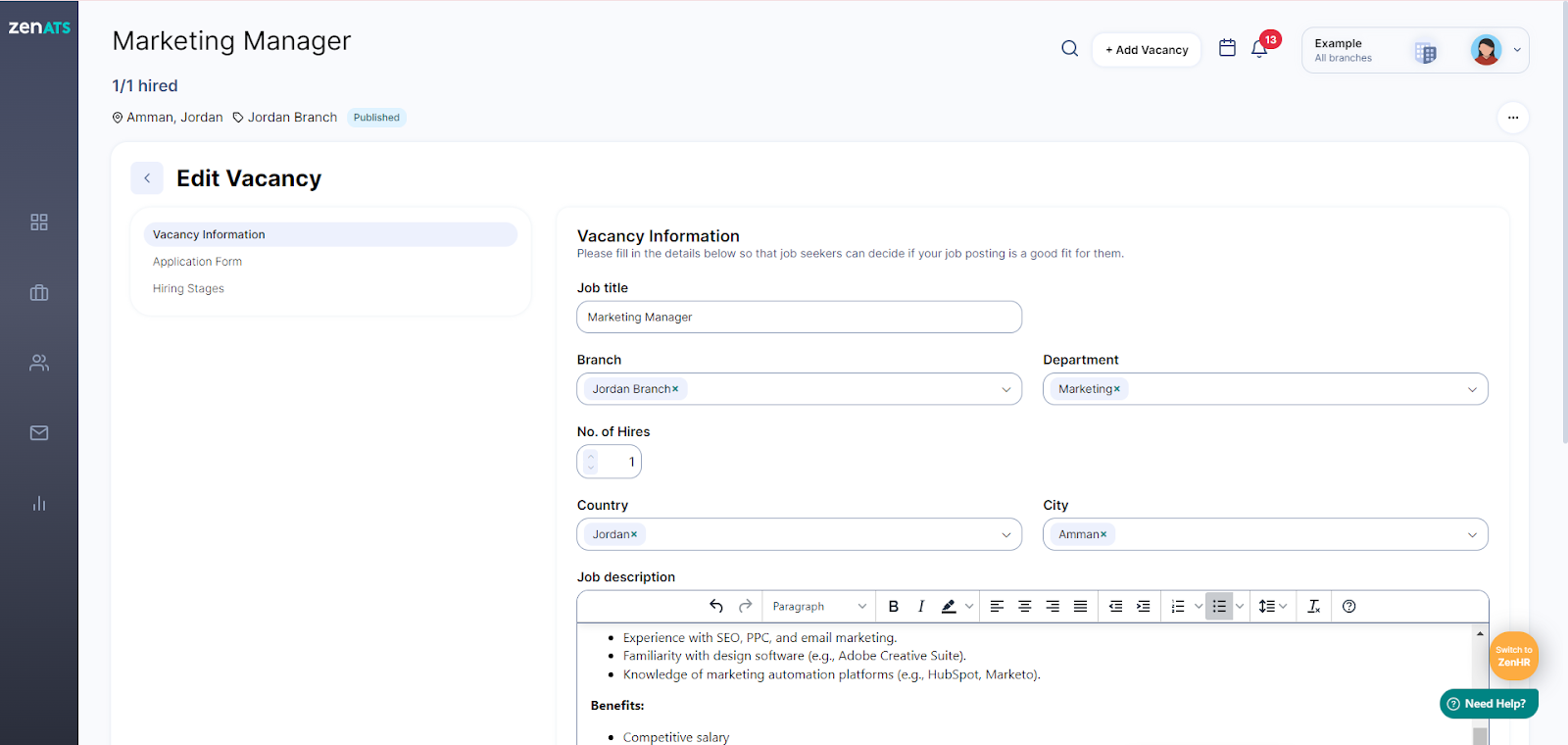Switch to Application Form section
The width and height of the screenshot is (1568, 745).
(197, 262)
